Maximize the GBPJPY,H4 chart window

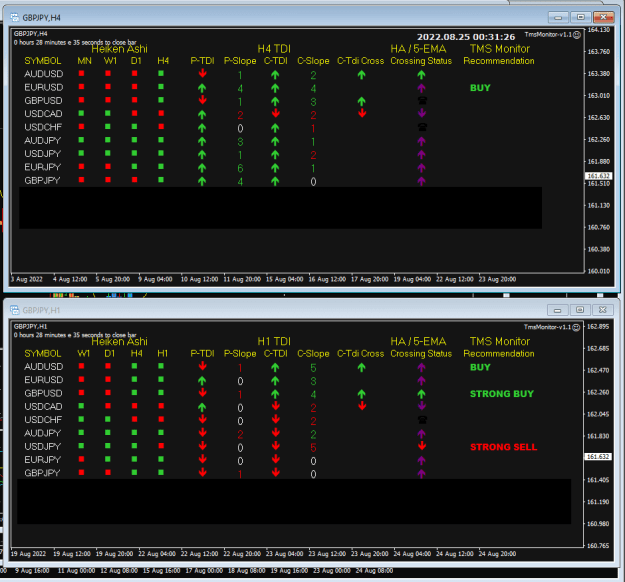coord(580,18)
